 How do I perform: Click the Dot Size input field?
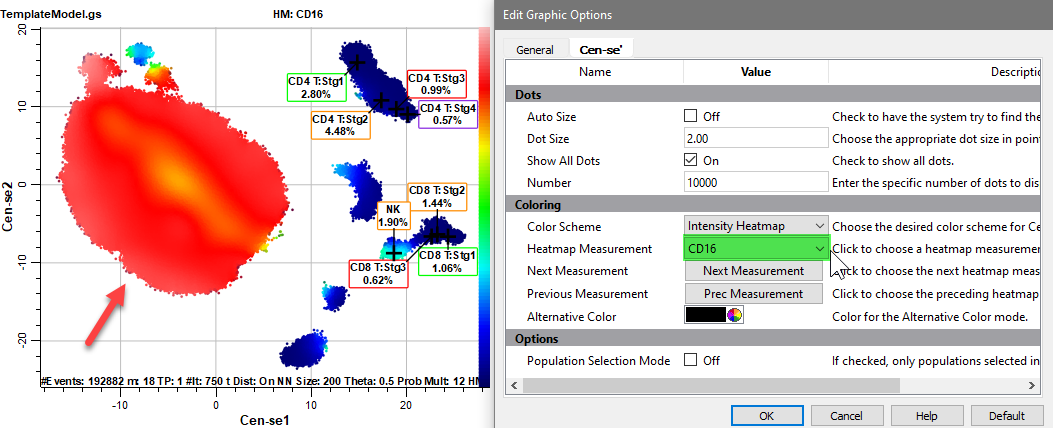pyautogui.click(x=755, y=138)
